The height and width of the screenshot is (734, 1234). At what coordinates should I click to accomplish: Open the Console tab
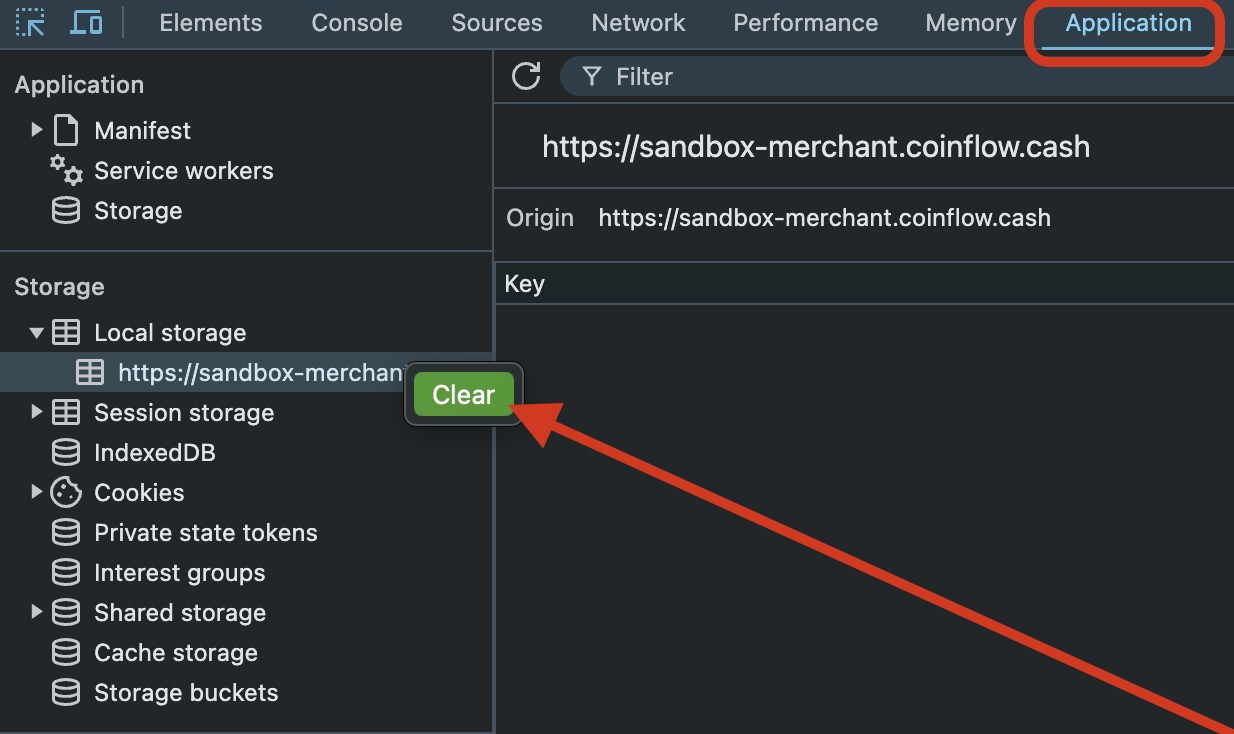pos(357,23)
